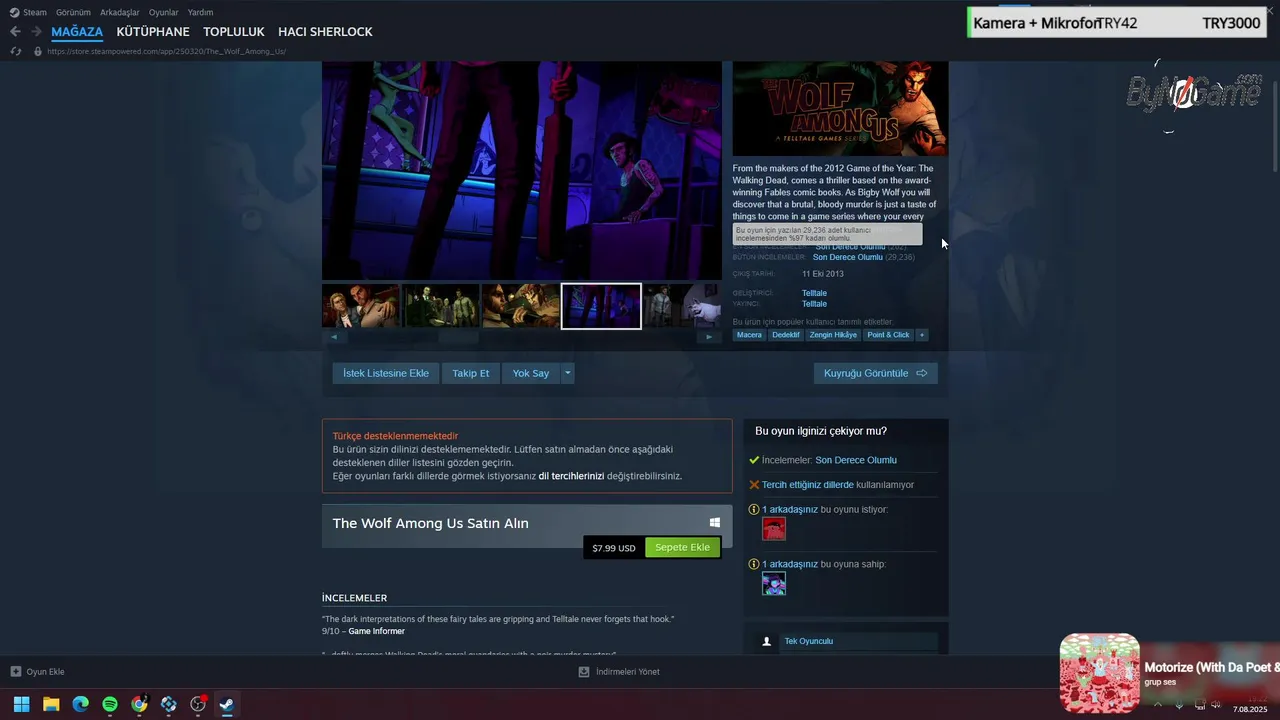The height and width of the screenshot is (720, 1280).
Task: Open Tercih ettiğiniz dillerde link
Action: pos(808,485)
